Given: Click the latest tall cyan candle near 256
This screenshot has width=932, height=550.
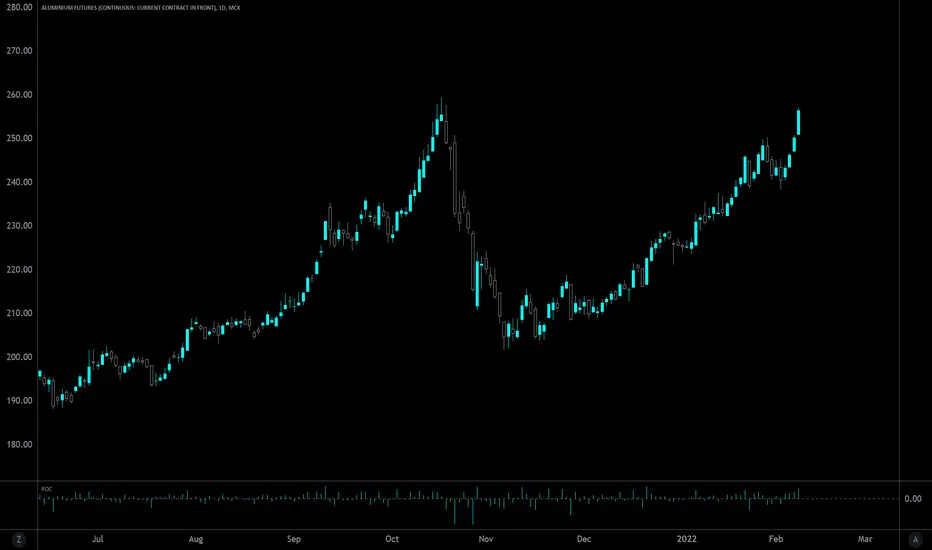Looking at the screenshot, I should [x=798, y=122].
